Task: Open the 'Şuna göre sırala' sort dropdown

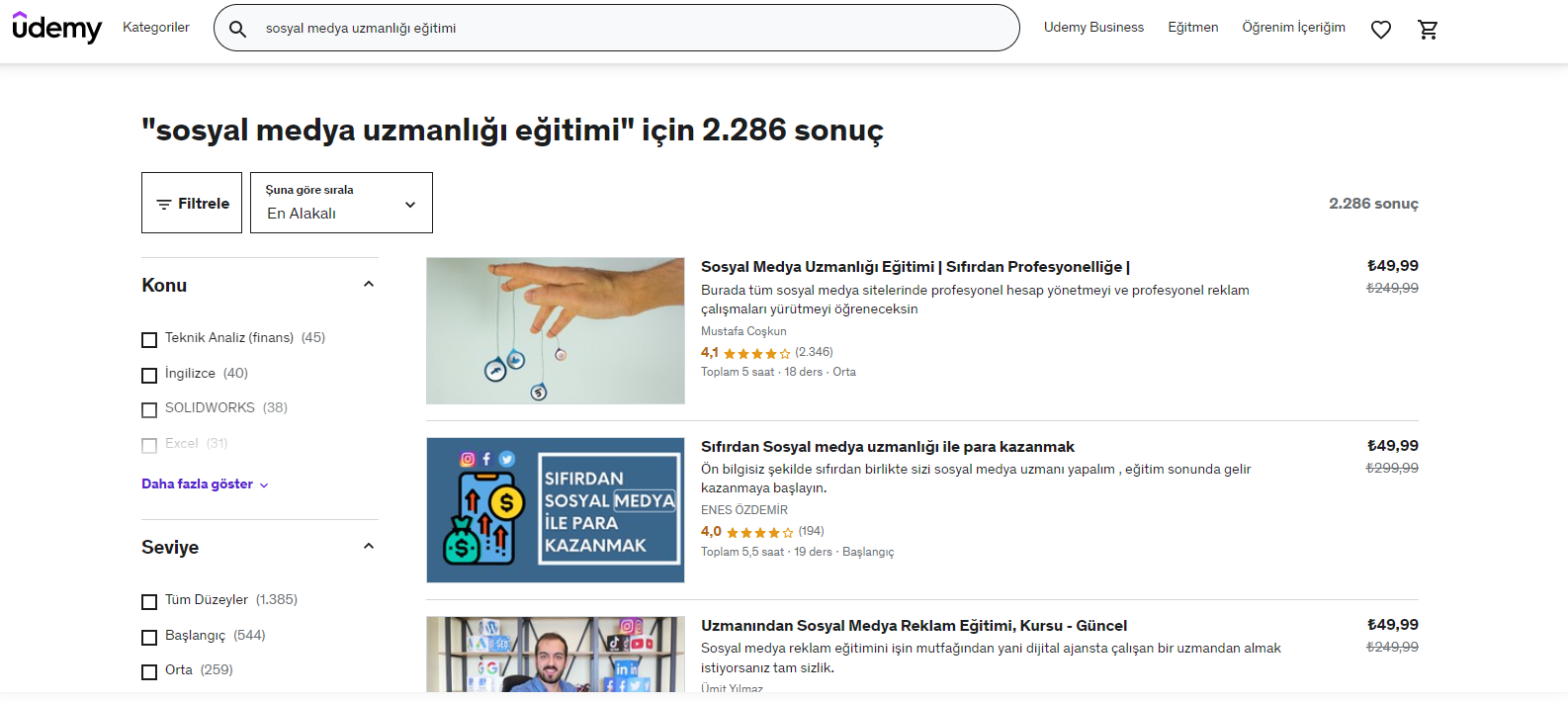Action: click(x=341, y=203)
